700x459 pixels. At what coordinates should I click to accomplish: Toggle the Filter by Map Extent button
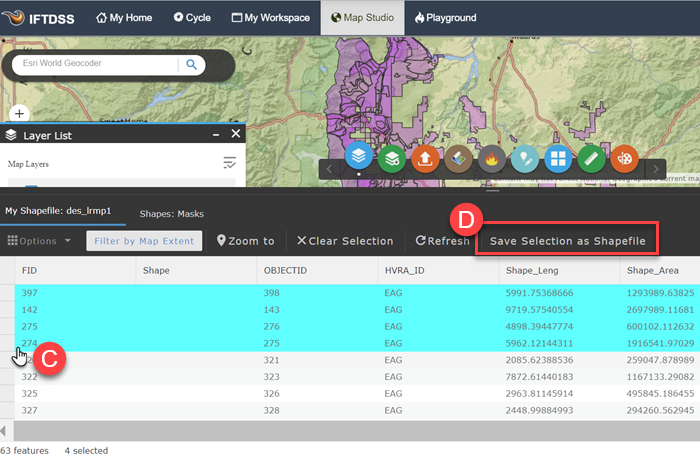144,241
